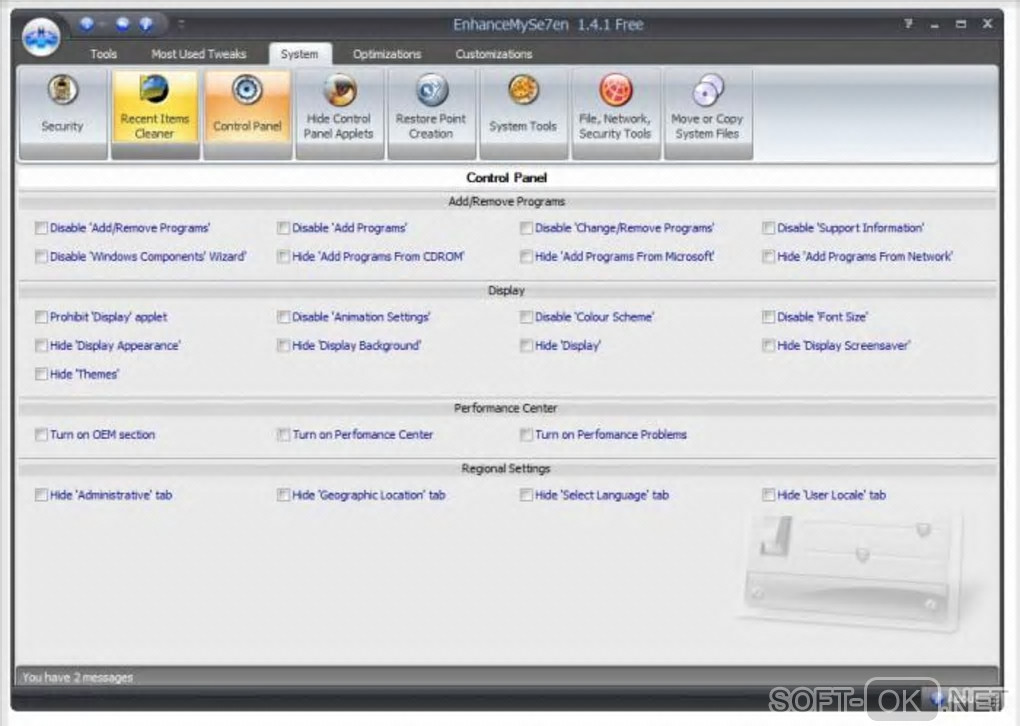Click the second blue quick-access toolbar icon
Viewport: 1020px width, 726px height.
point(122,25)
